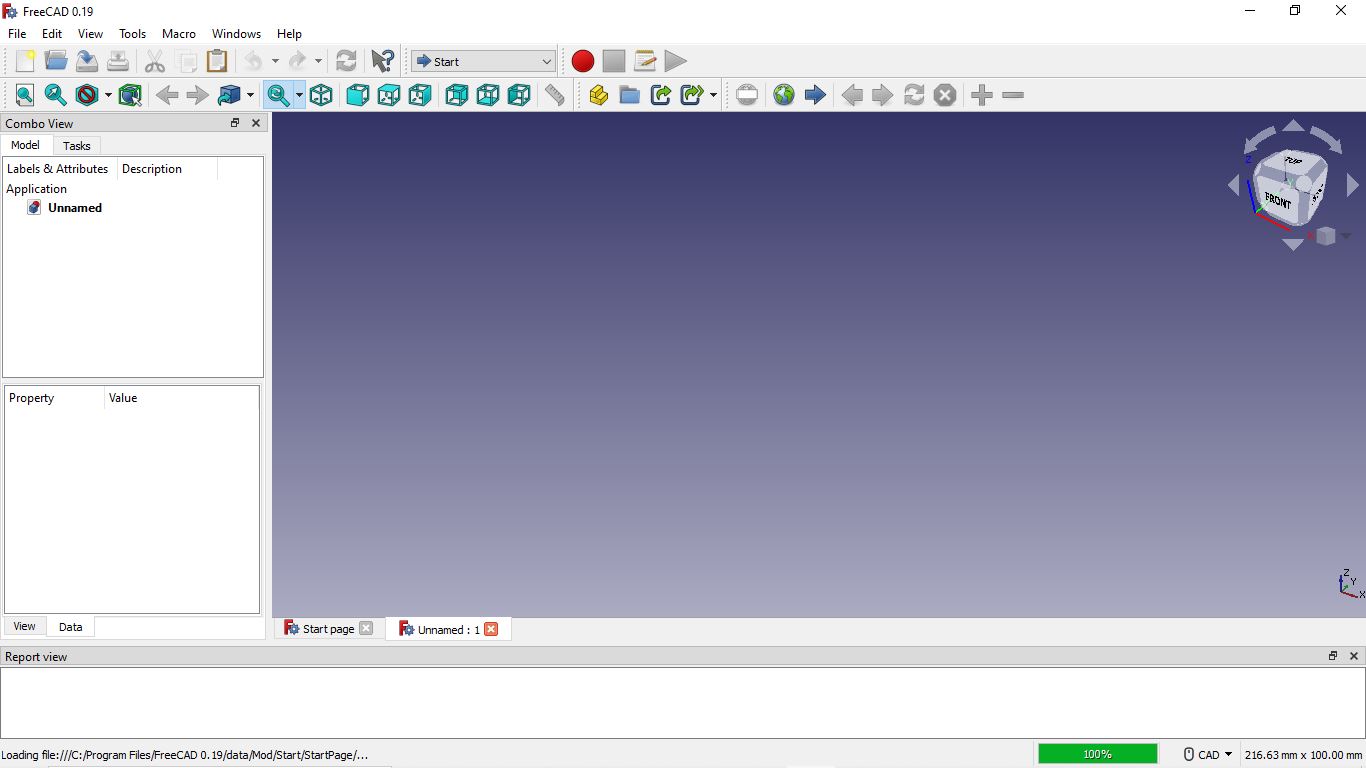Toggle the clipping plane icon

[x=747, y=95]
